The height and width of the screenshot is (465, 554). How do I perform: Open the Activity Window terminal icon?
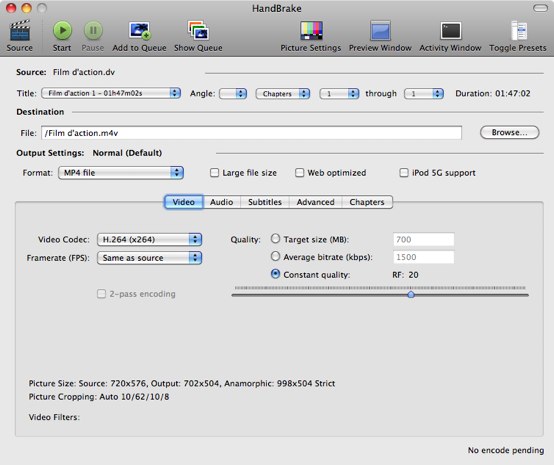click(x=450, y=31)
